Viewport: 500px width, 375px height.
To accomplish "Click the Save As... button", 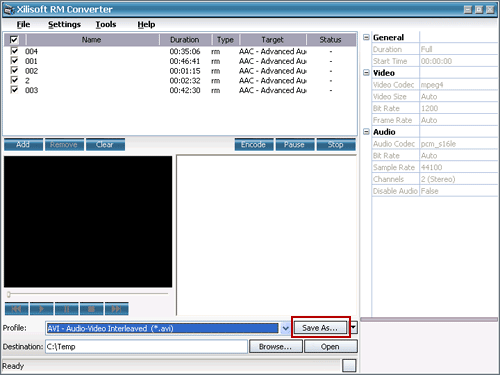I will pyautogui.click(x=320, y=328).
